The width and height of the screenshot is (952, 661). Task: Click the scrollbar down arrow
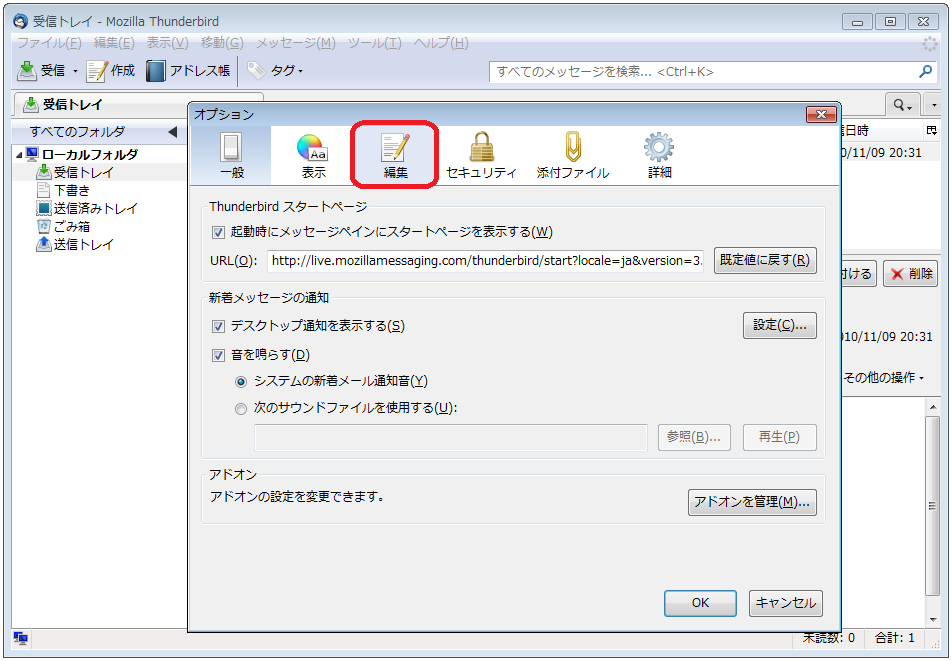[933, 620]
